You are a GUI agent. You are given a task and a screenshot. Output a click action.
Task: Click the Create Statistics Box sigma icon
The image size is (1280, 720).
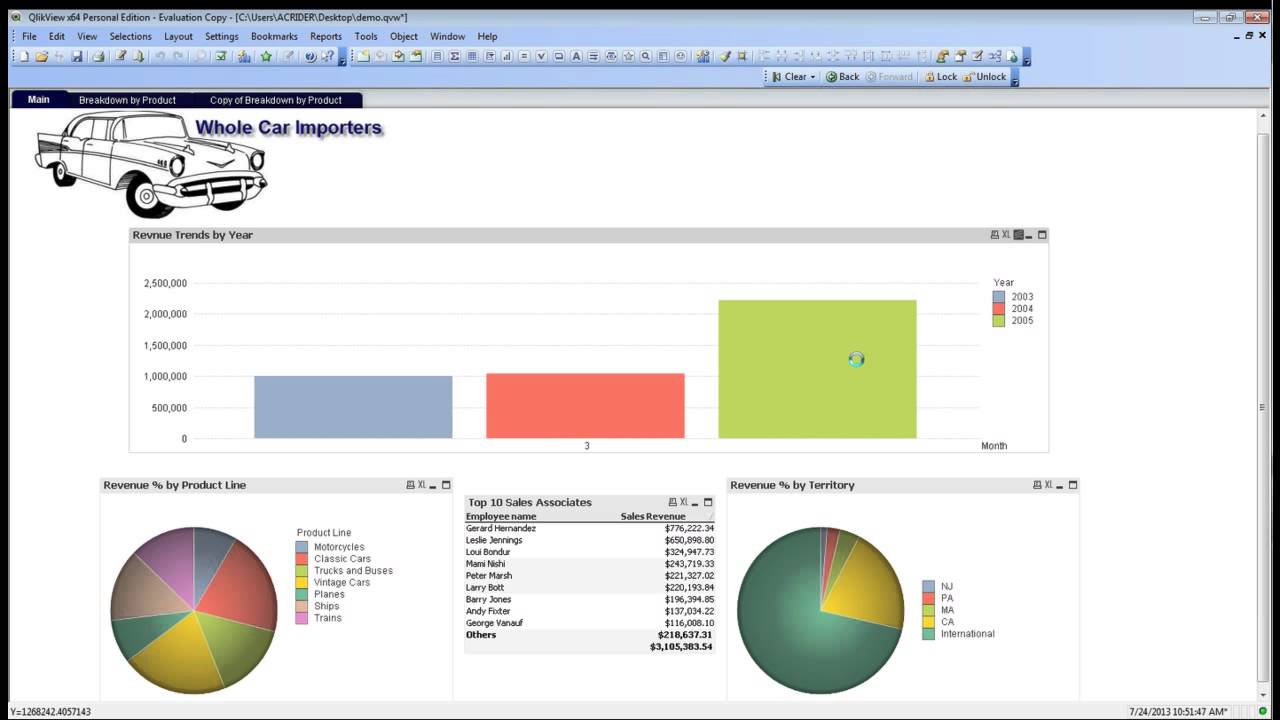point(454,56)
